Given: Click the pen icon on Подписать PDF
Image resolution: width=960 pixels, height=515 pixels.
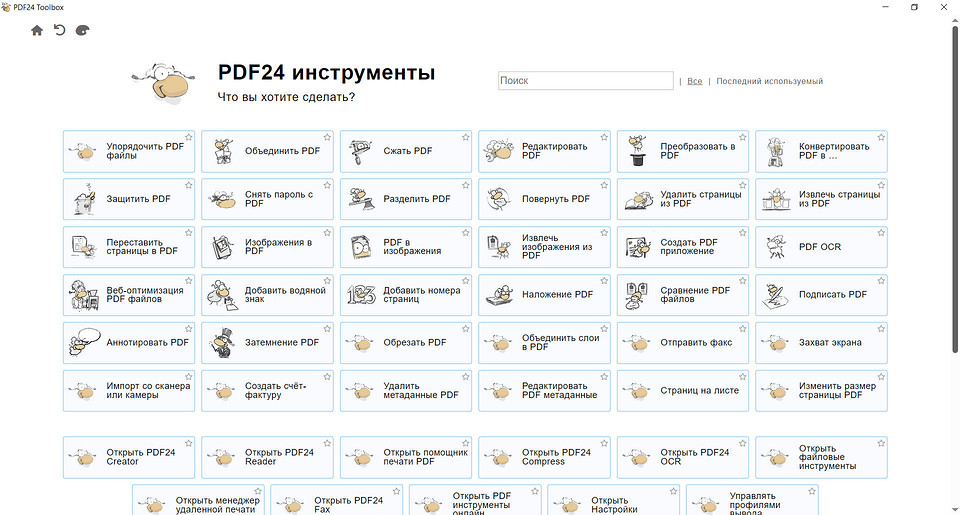Looking at the screenshot, I should (776, 295).
